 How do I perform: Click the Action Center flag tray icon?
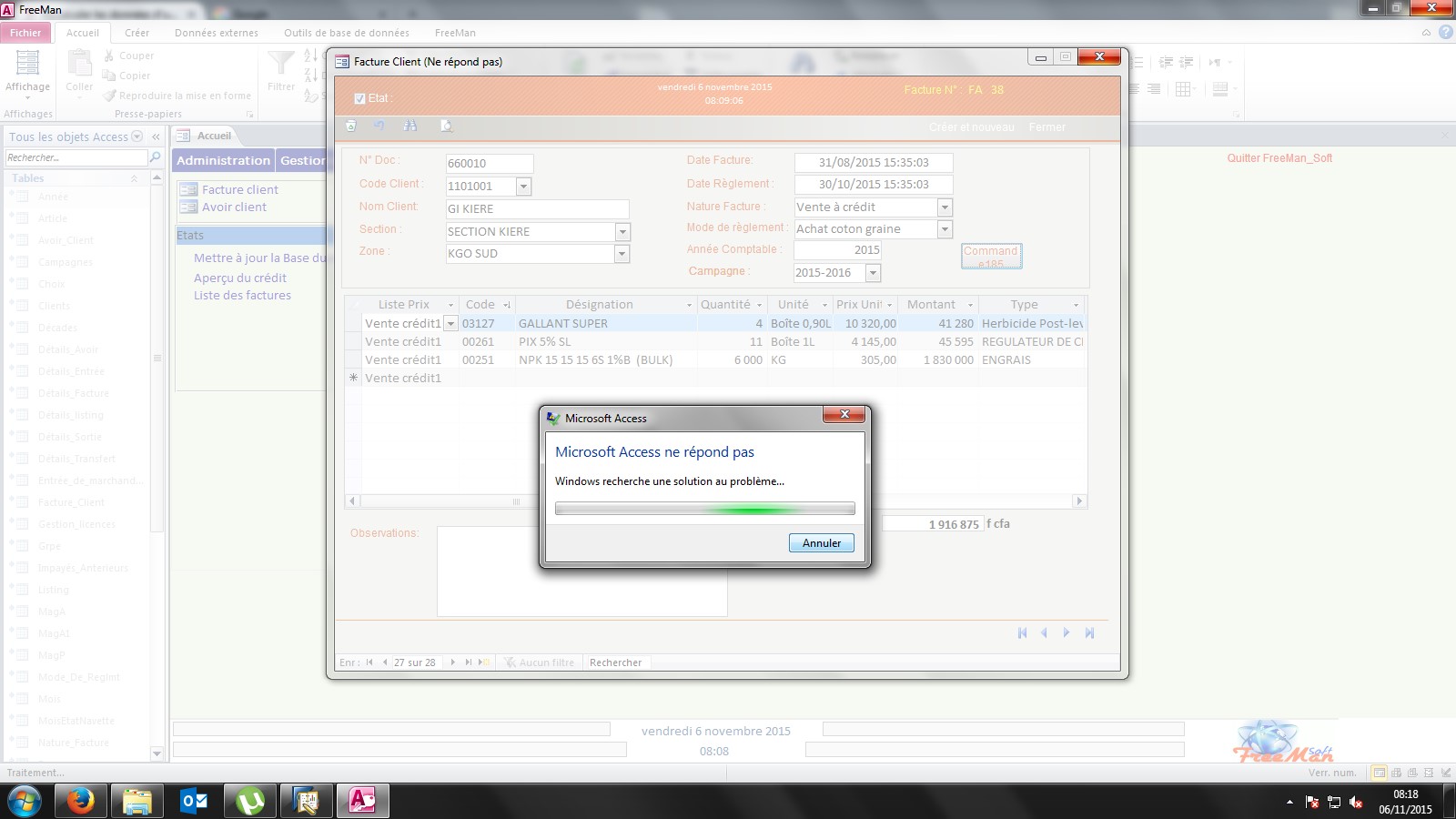point(1312,802)
